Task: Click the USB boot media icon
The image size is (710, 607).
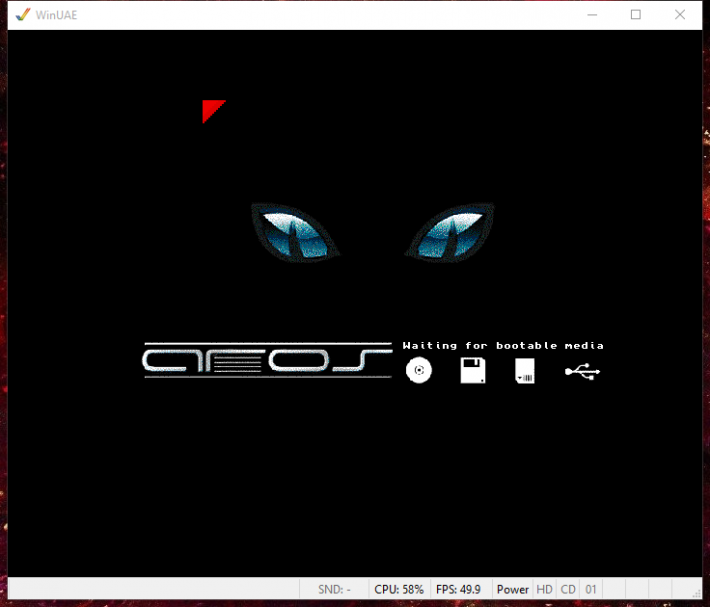Action: (582, 372)
